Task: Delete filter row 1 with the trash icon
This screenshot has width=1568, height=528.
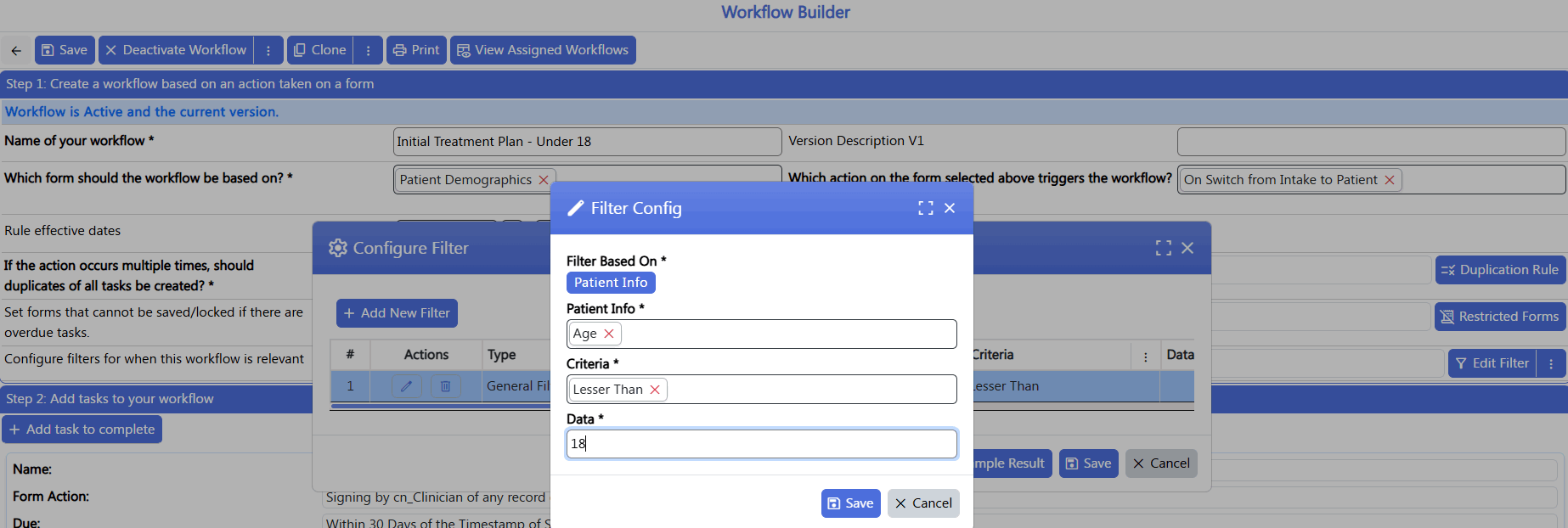Action: pyautogui.click(x=445, y=386)
